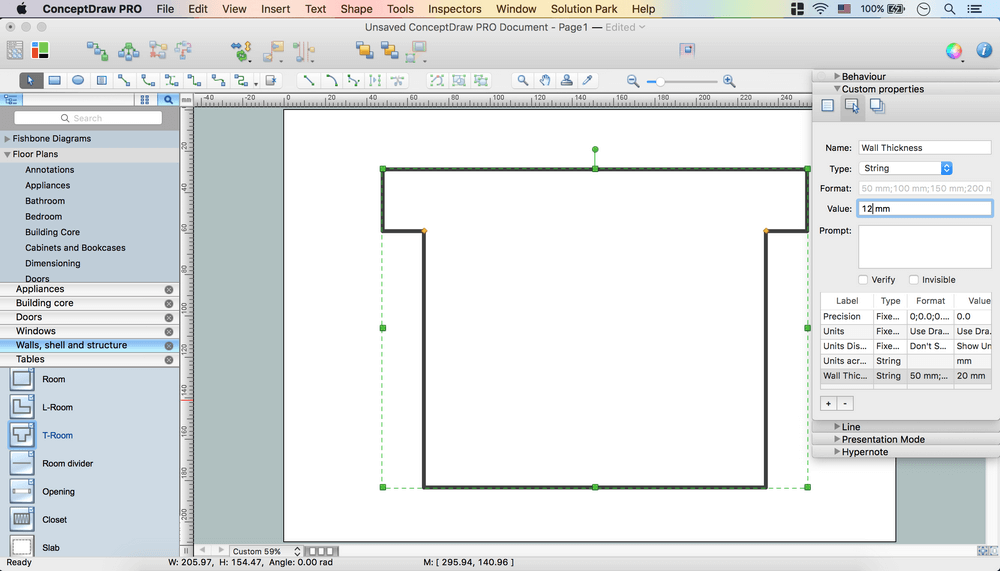Click the rotate and flip icon

[242, 51]
